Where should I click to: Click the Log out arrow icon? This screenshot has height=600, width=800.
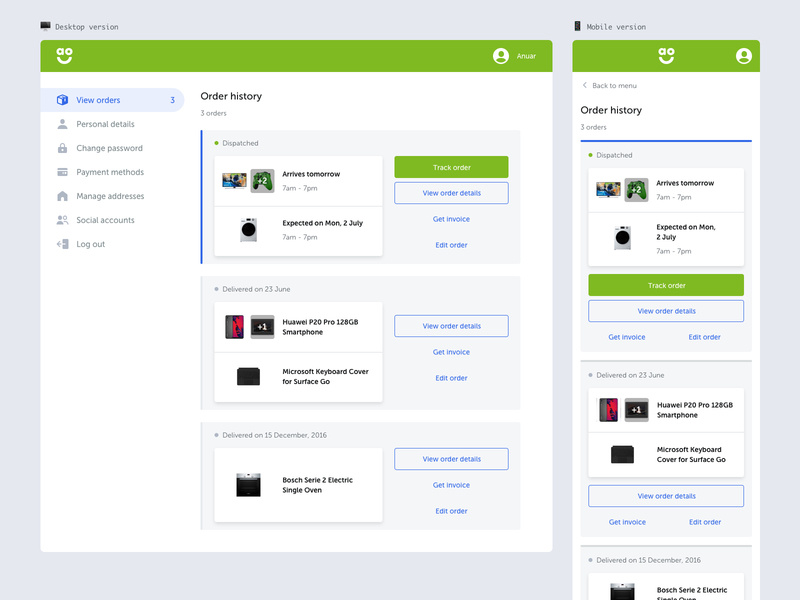64,244
